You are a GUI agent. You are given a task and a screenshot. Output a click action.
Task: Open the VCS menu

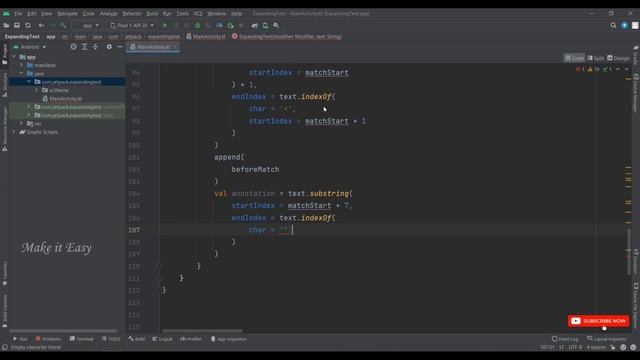[x=198, y=13]
